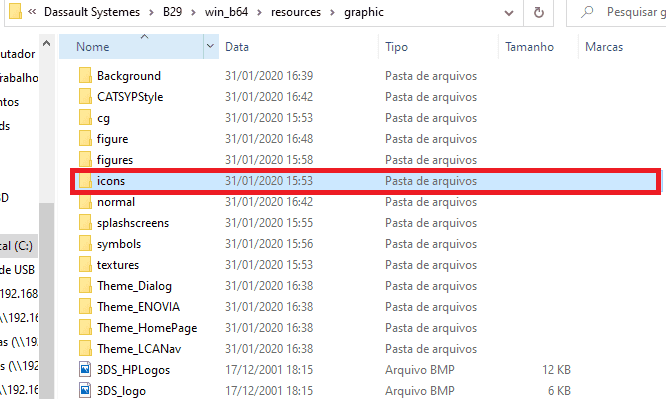Screen dimensions: 666x399
Task: Click date 31/01/2020 16:48 of figure
Action: pyautogui.click(x=269, y=139)
